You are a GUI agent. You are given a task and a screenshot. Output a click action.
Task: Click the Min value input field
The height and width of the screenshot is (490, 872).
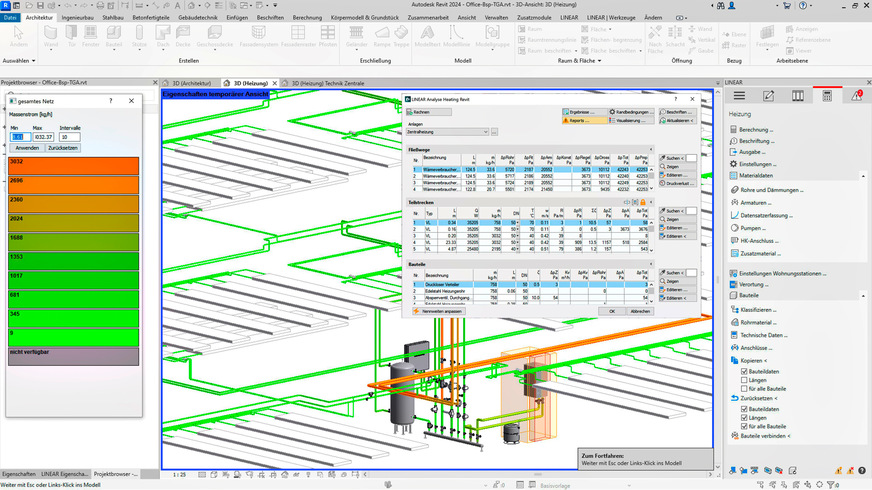(x=20, y=137)
